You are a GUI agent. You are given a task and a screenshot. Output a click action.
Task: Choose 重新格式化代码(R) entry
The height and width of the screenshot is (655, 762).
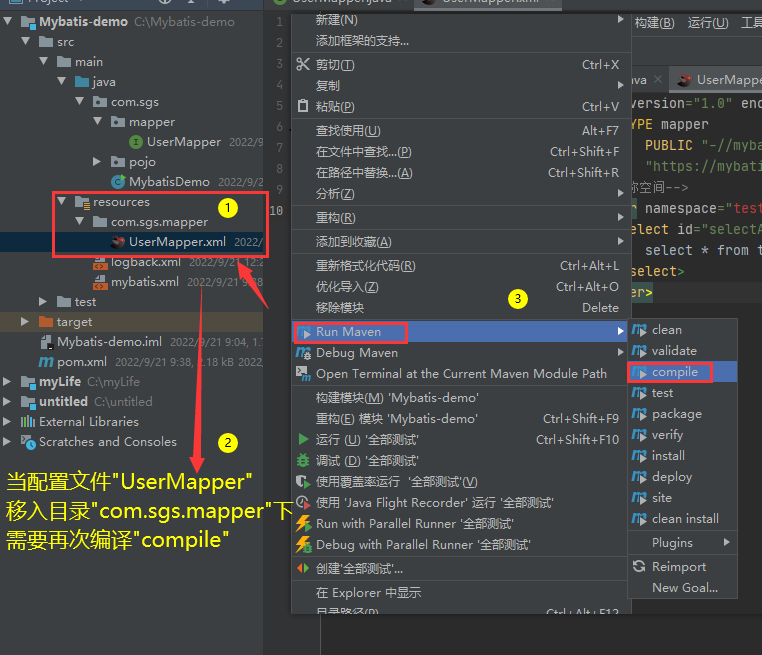click(461, 266)
